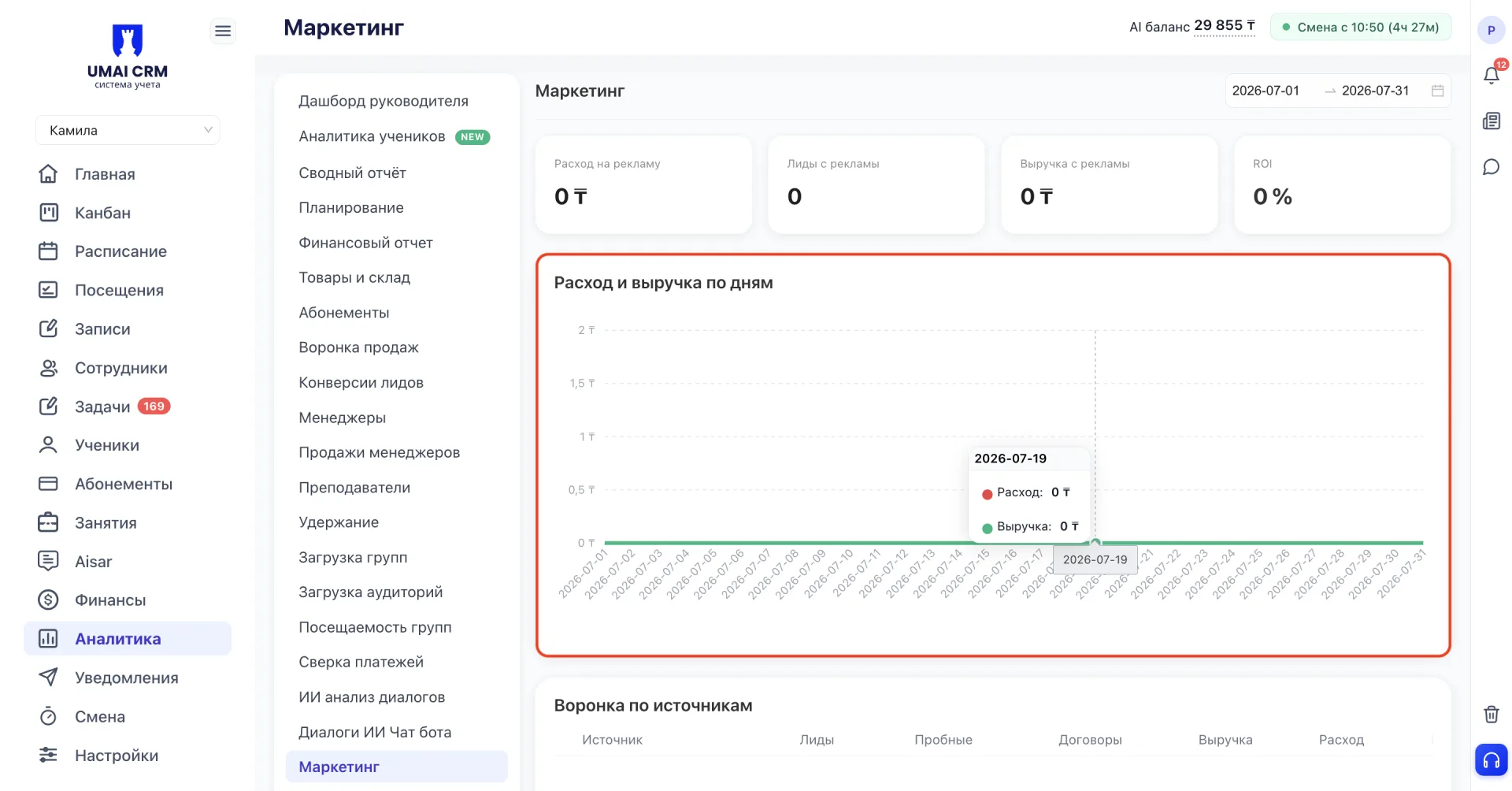Click chart data point for 2026-07-19

click(1095, 542)
